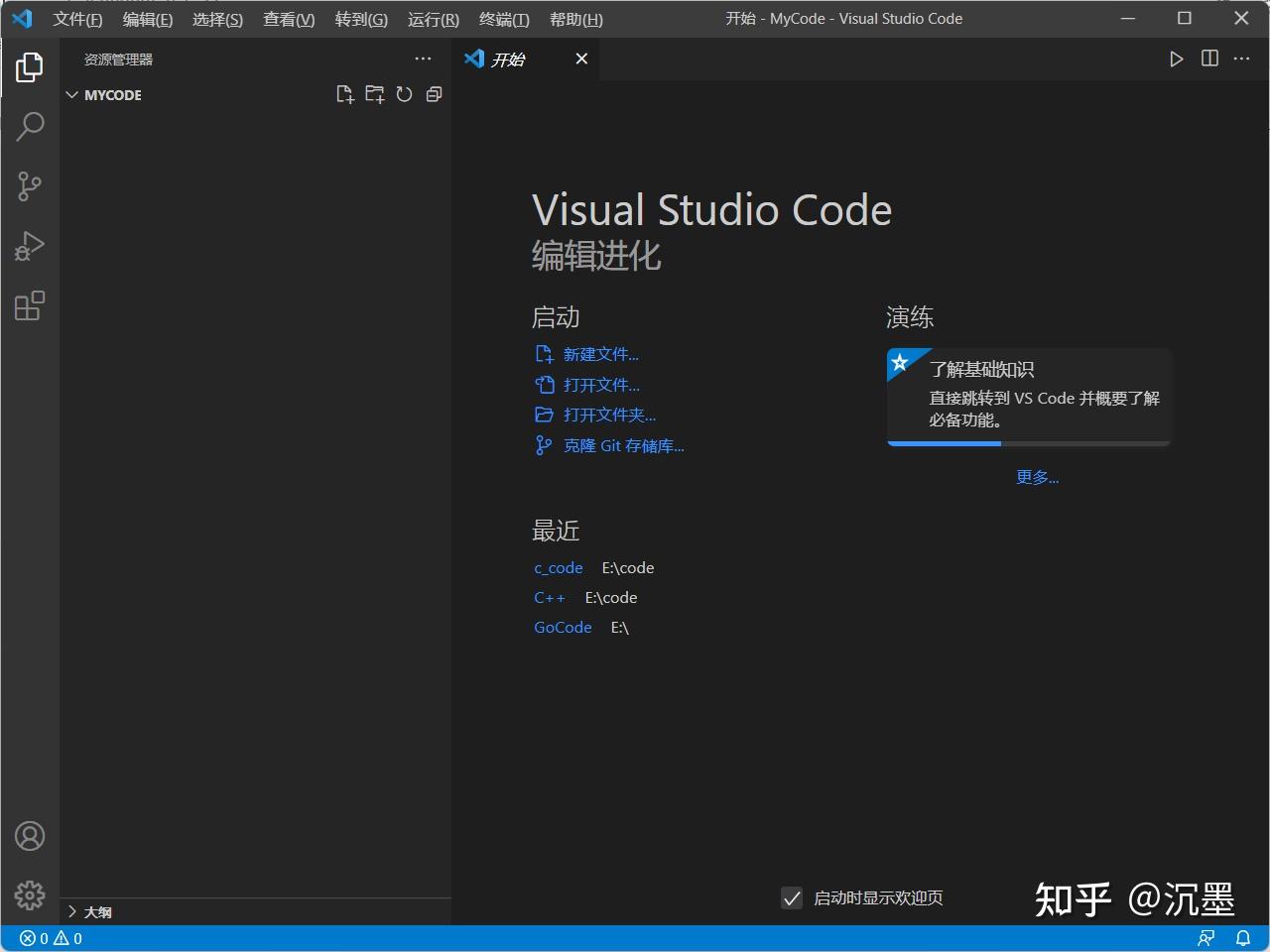
Task: Select the Source Control icon
Action: [30, 186]
